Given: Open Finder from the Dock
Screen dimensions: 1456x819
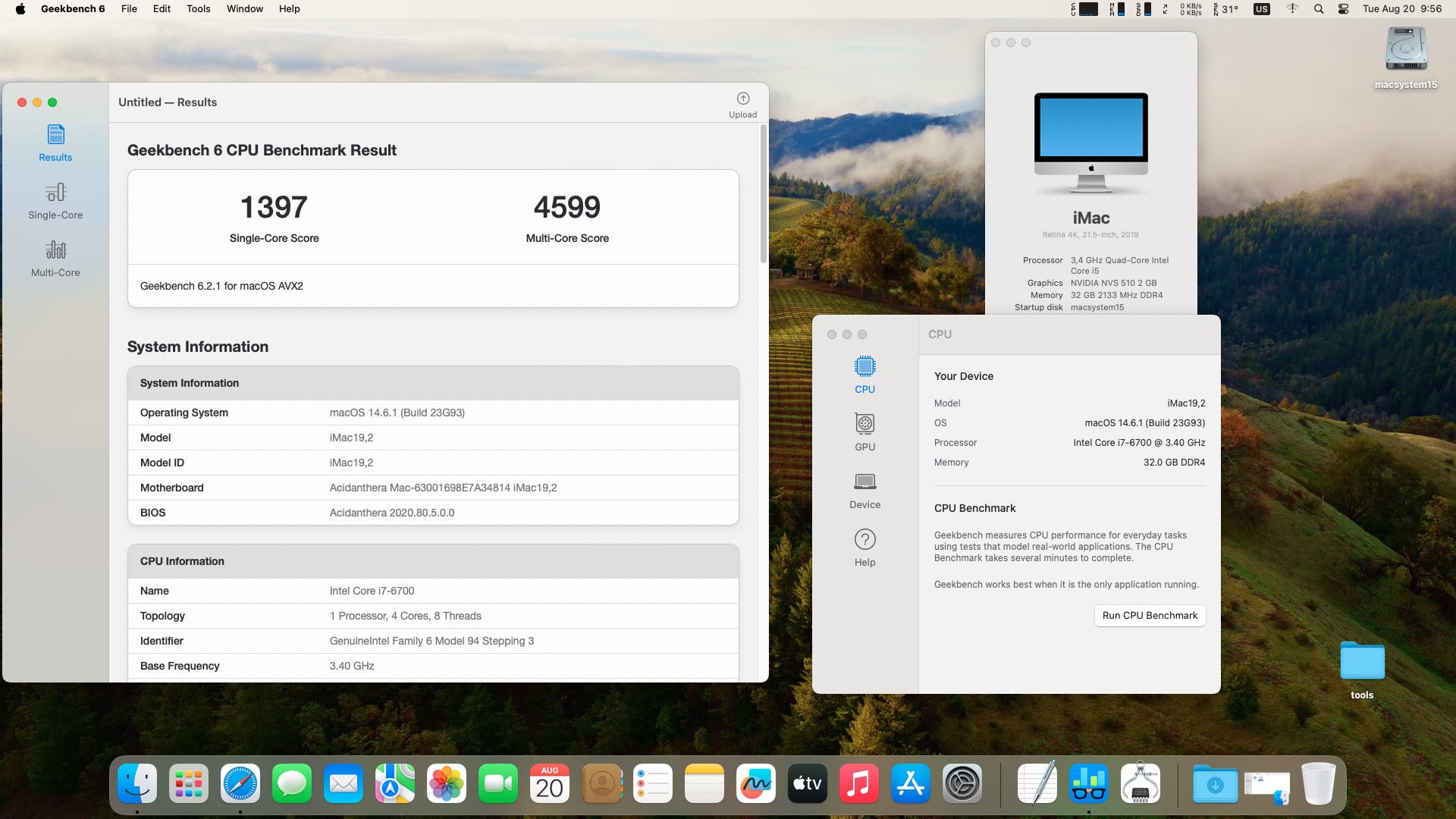Looking at the screenshot, I should [137, 783].
